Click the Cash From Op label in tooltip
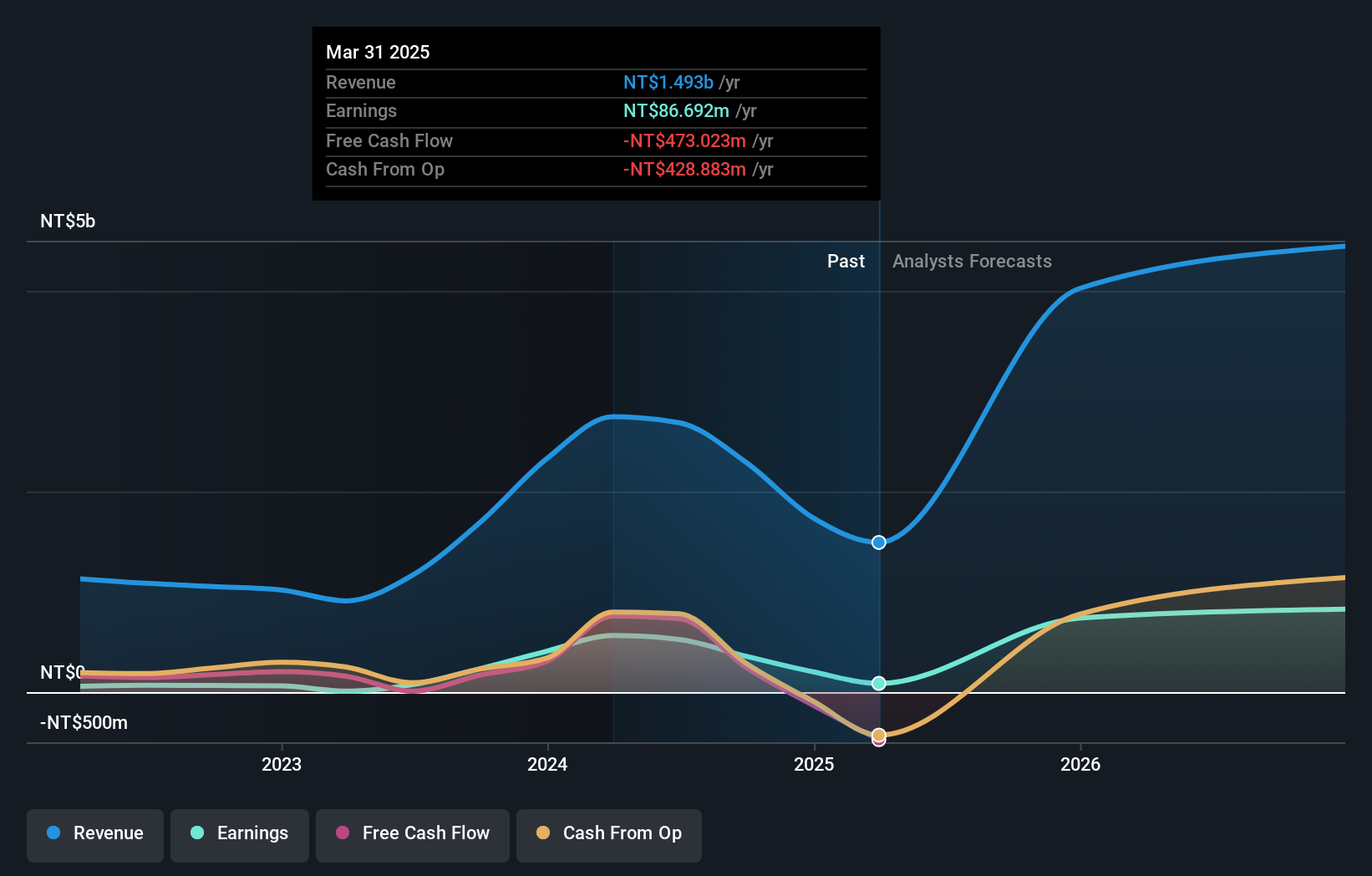 pos(385,169)
